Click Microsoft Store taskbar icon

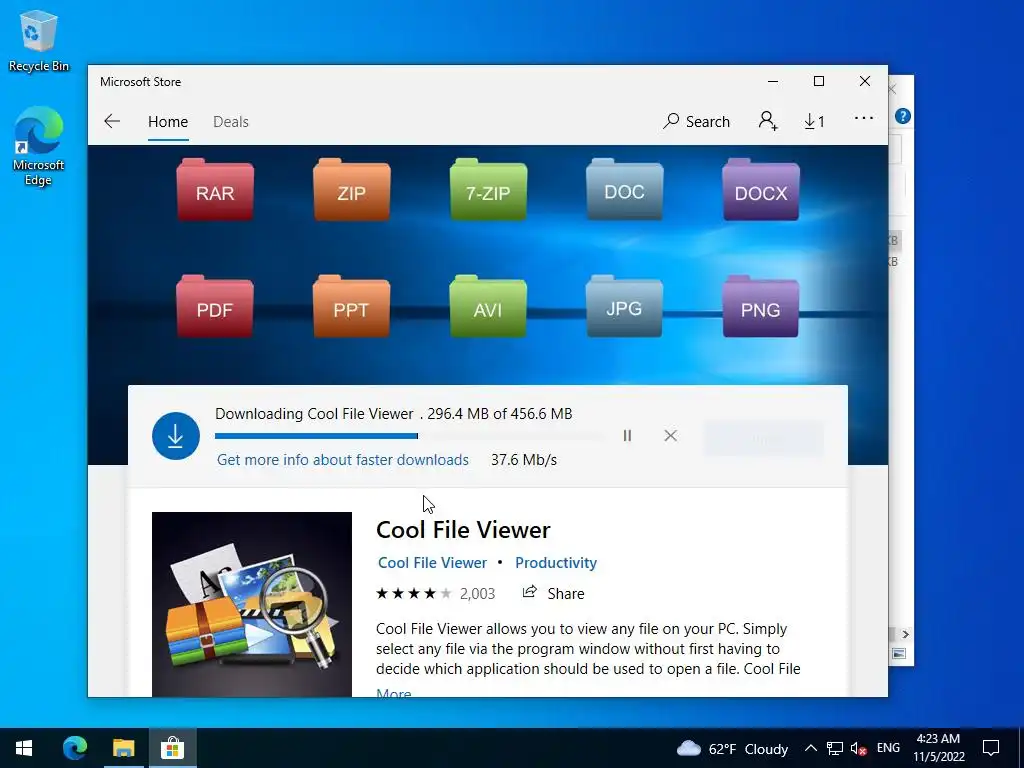pos(172,748)
